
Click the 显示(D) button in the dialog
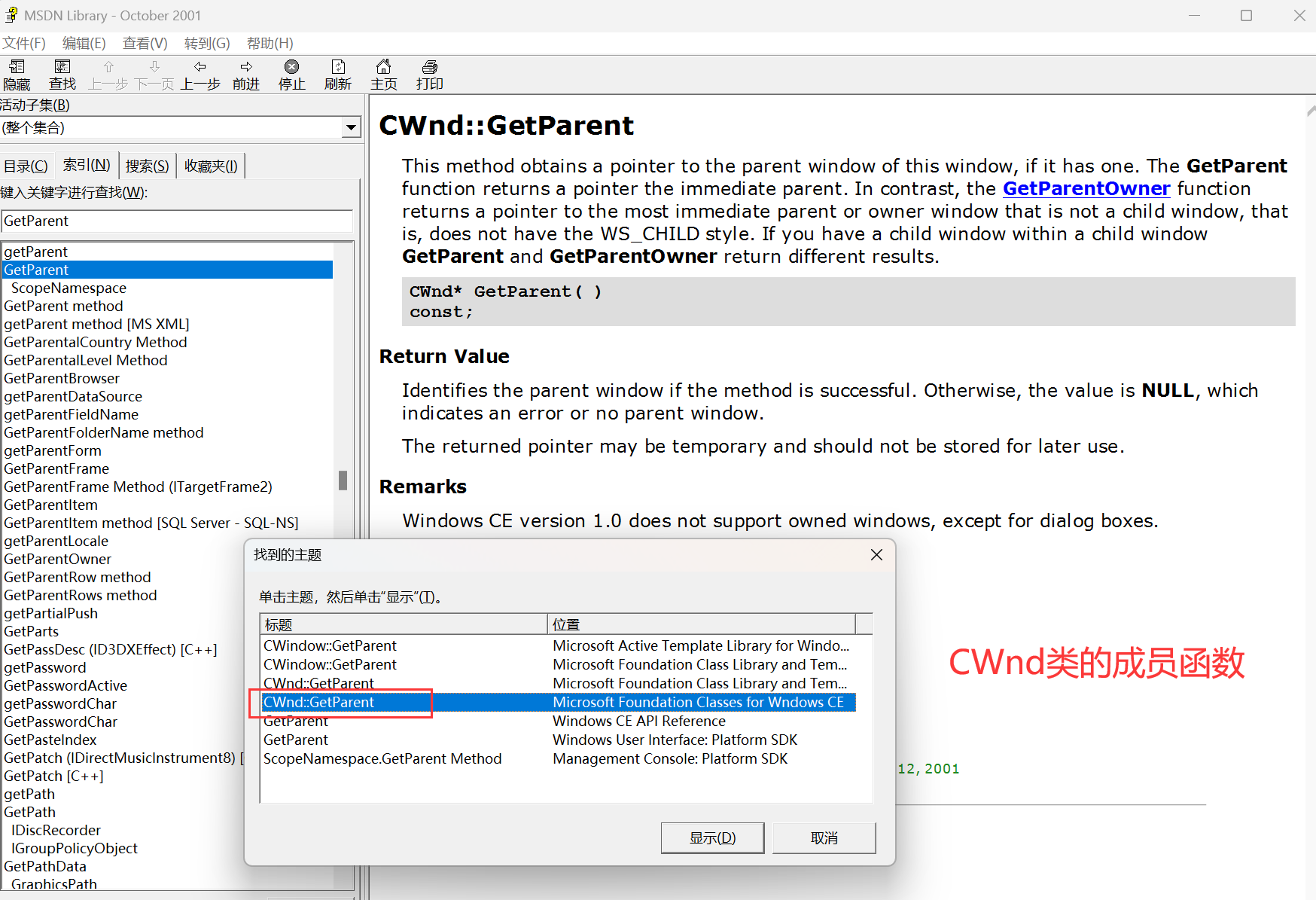pyautogui.click(x=712, y=838)
